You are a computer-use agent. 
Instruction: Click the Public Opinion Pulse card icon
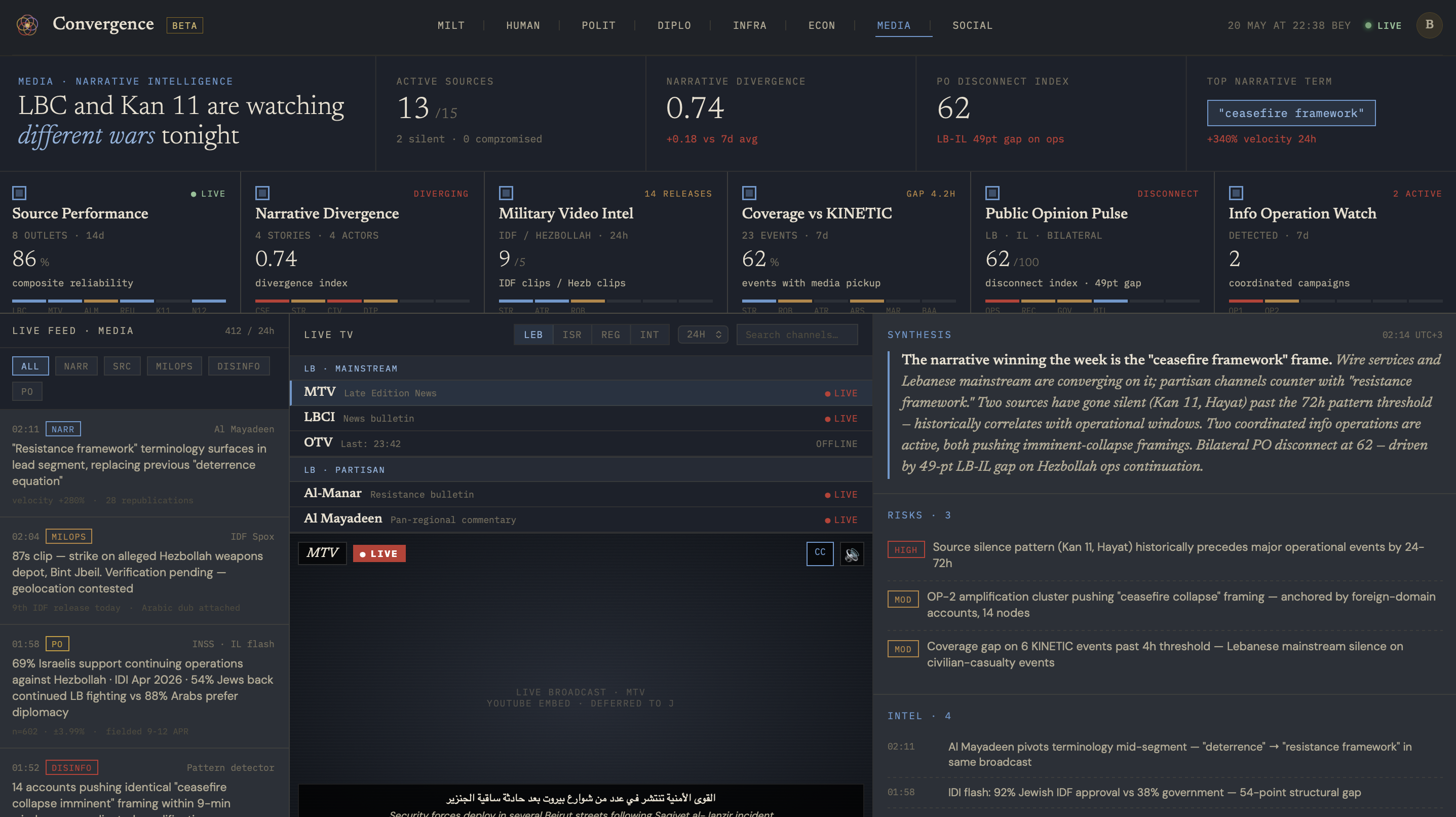pyautogui.click(x=992, y=194)
